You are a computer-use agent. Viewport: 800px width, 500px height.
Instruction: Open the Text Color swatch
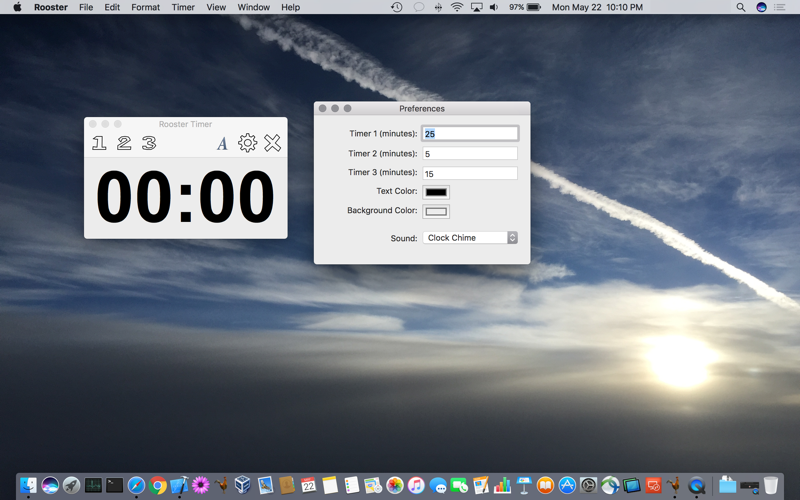pyautogui.click(x=436, y=192)
